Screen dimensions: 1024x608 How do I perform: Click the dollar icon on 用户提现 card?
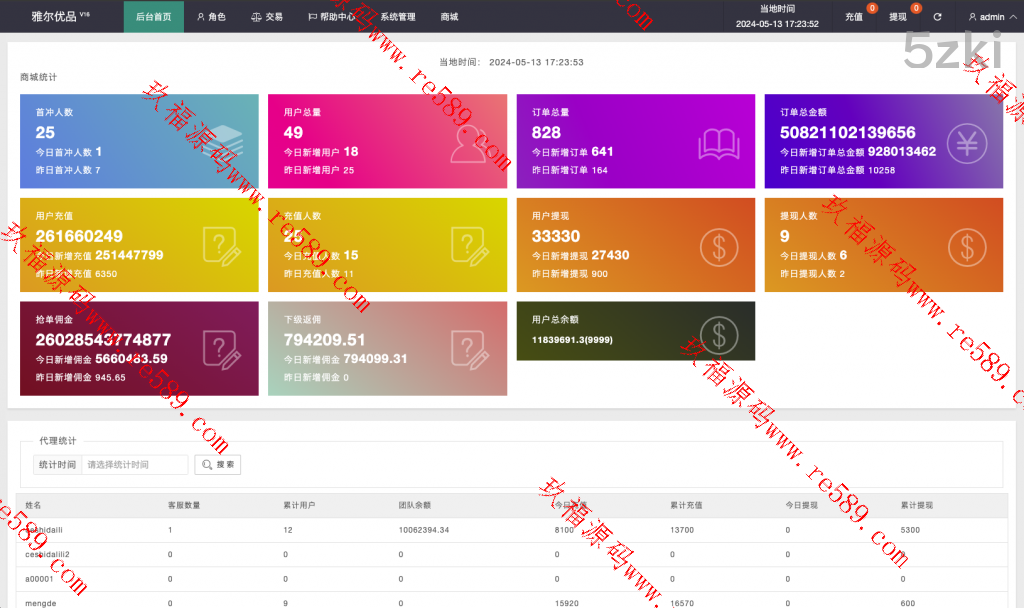pyautogui.click(x=718, y=245)
